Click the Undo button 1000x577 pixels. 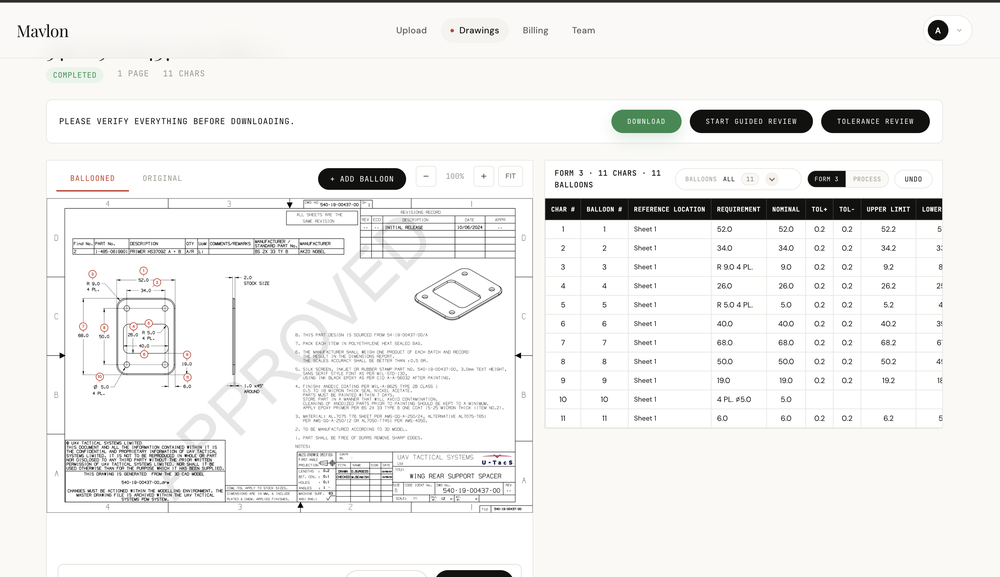coord(913,179)
